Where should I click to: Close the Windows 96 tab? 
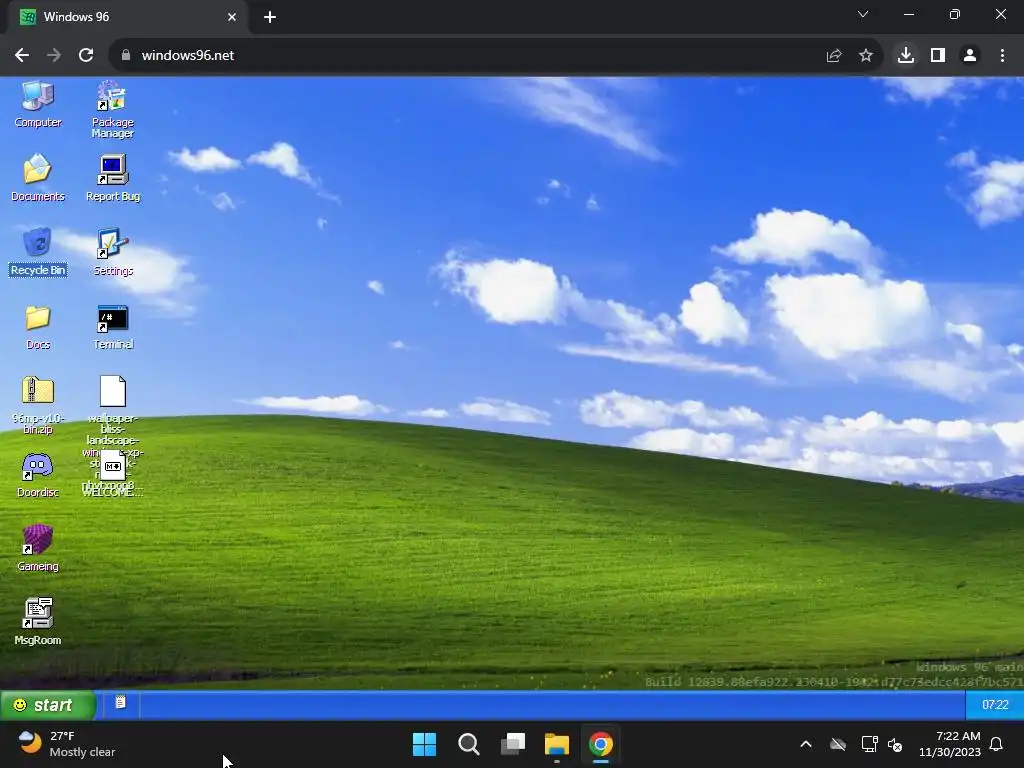click(x=232, y=17)
